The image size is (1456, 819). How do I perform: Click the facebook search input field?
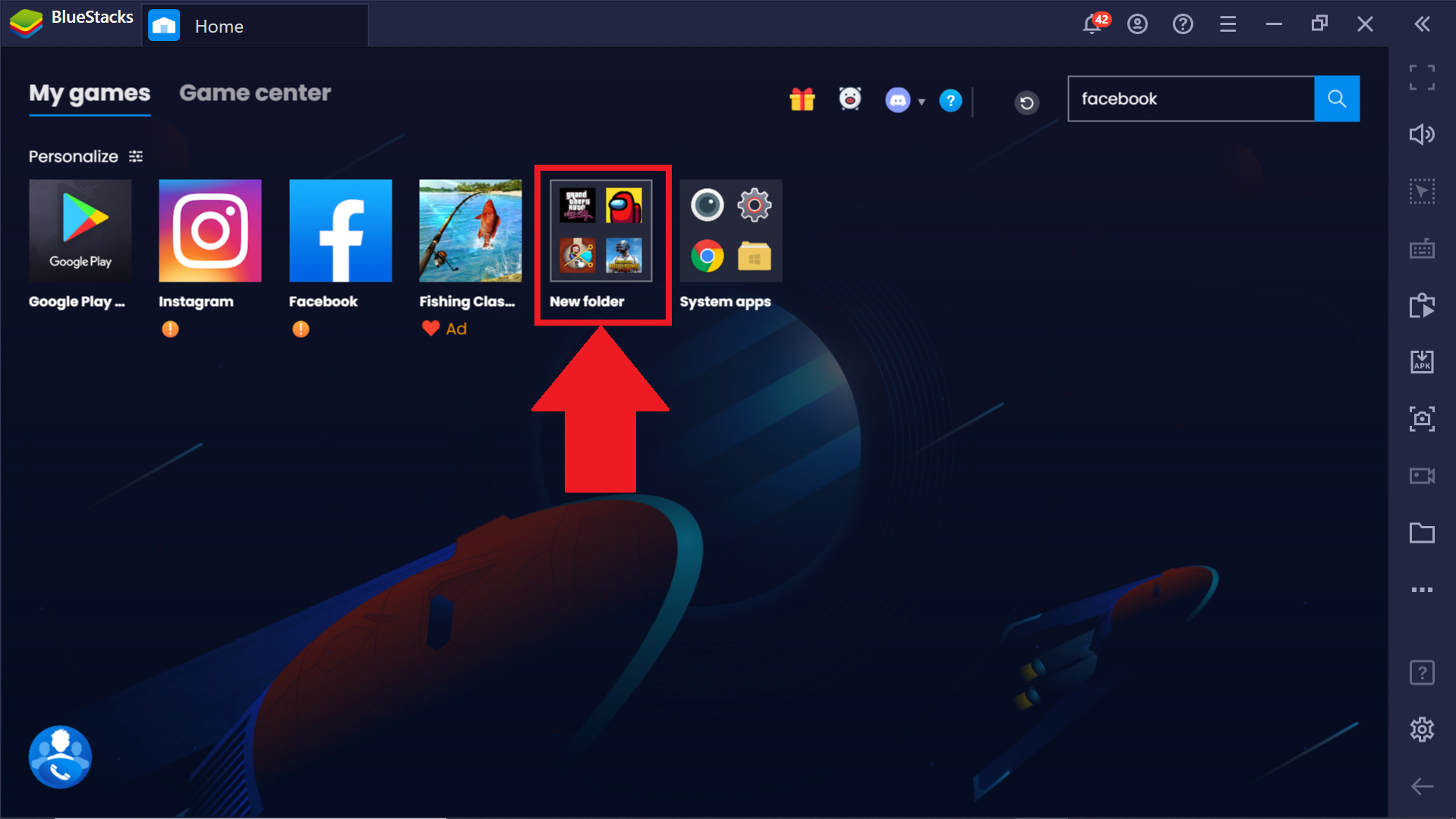(x=1190, y=99)
